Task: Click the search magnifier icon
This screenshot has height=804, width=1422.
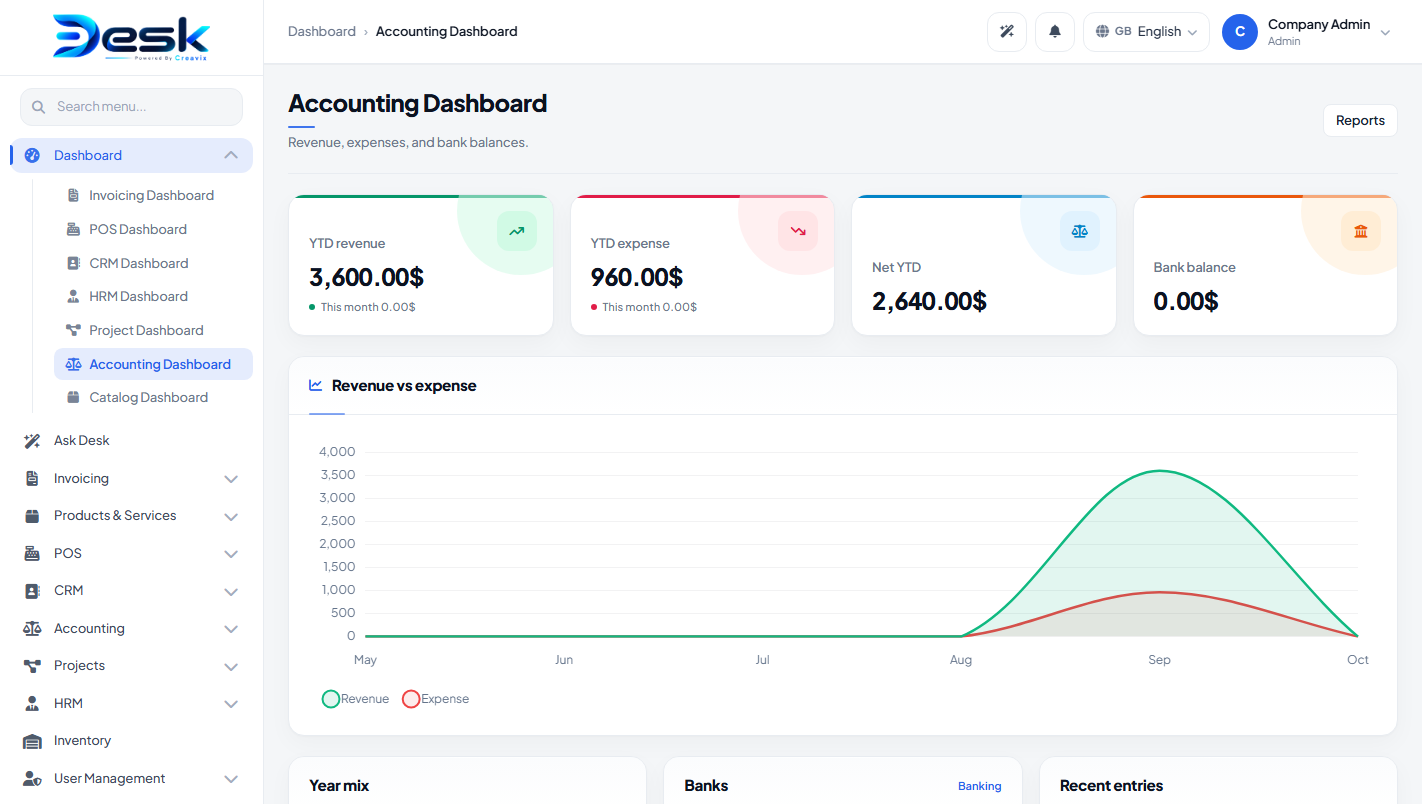Action: (39, 107)
